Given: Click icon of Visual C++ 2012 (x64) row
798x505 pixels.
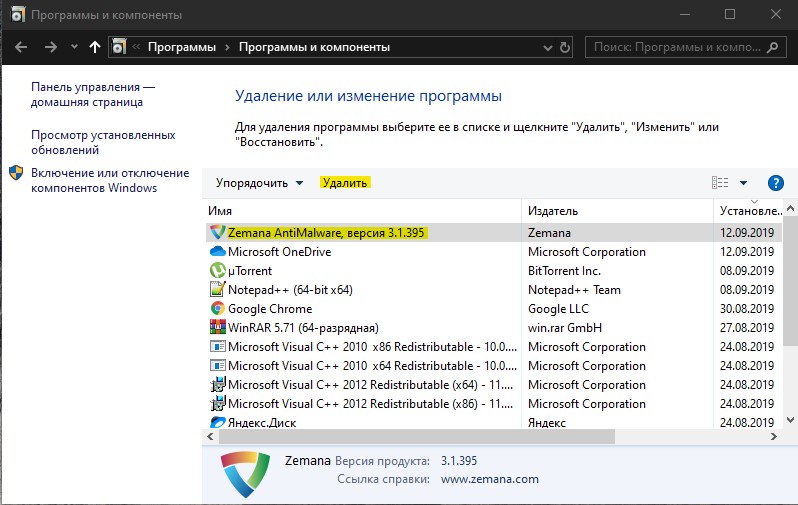Looking at the screenshot, I should point(218,384).
